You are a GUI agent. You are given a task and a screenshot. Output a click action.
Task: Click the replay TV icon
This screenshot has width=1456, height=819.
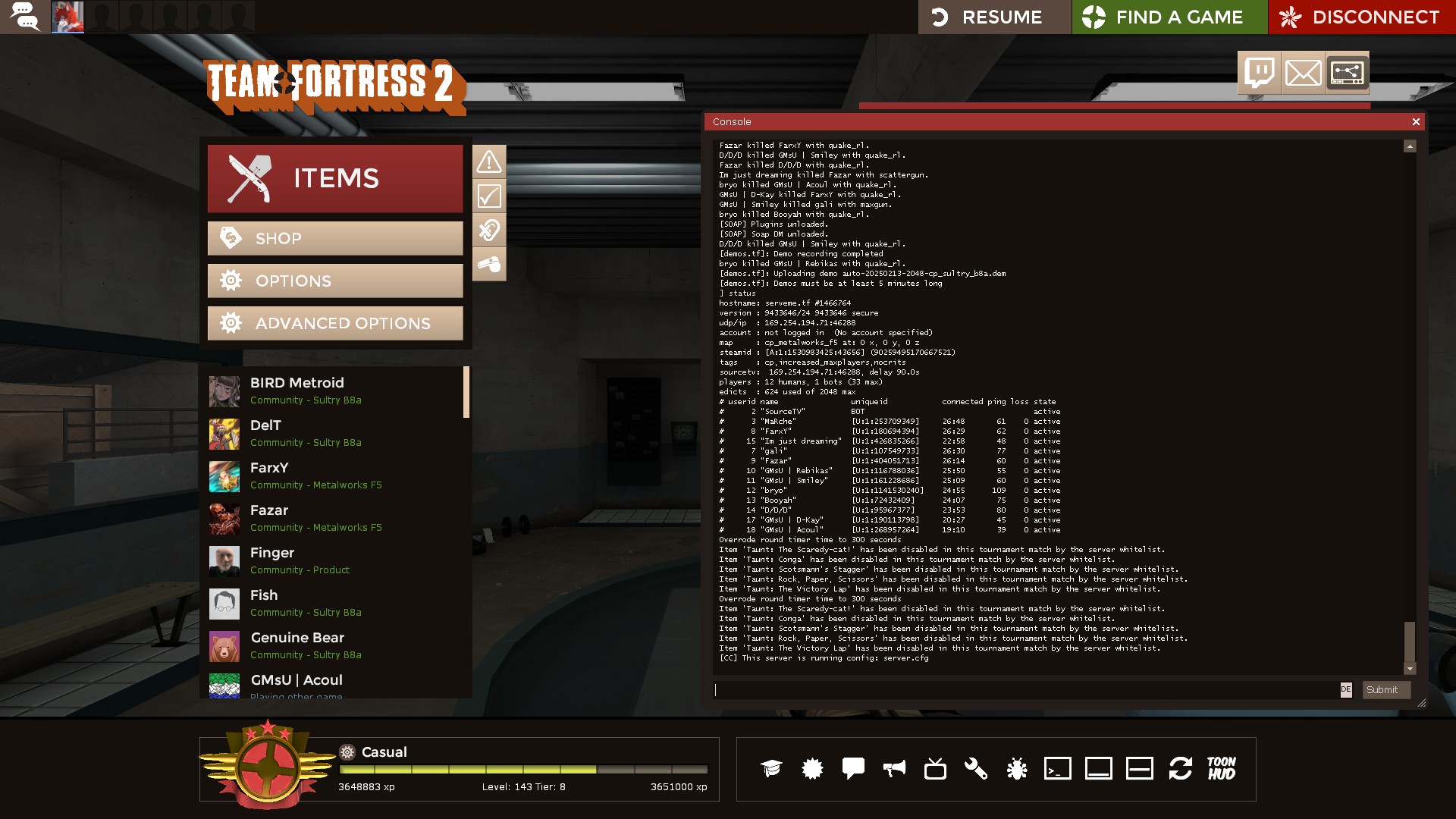tap(935, 768)
